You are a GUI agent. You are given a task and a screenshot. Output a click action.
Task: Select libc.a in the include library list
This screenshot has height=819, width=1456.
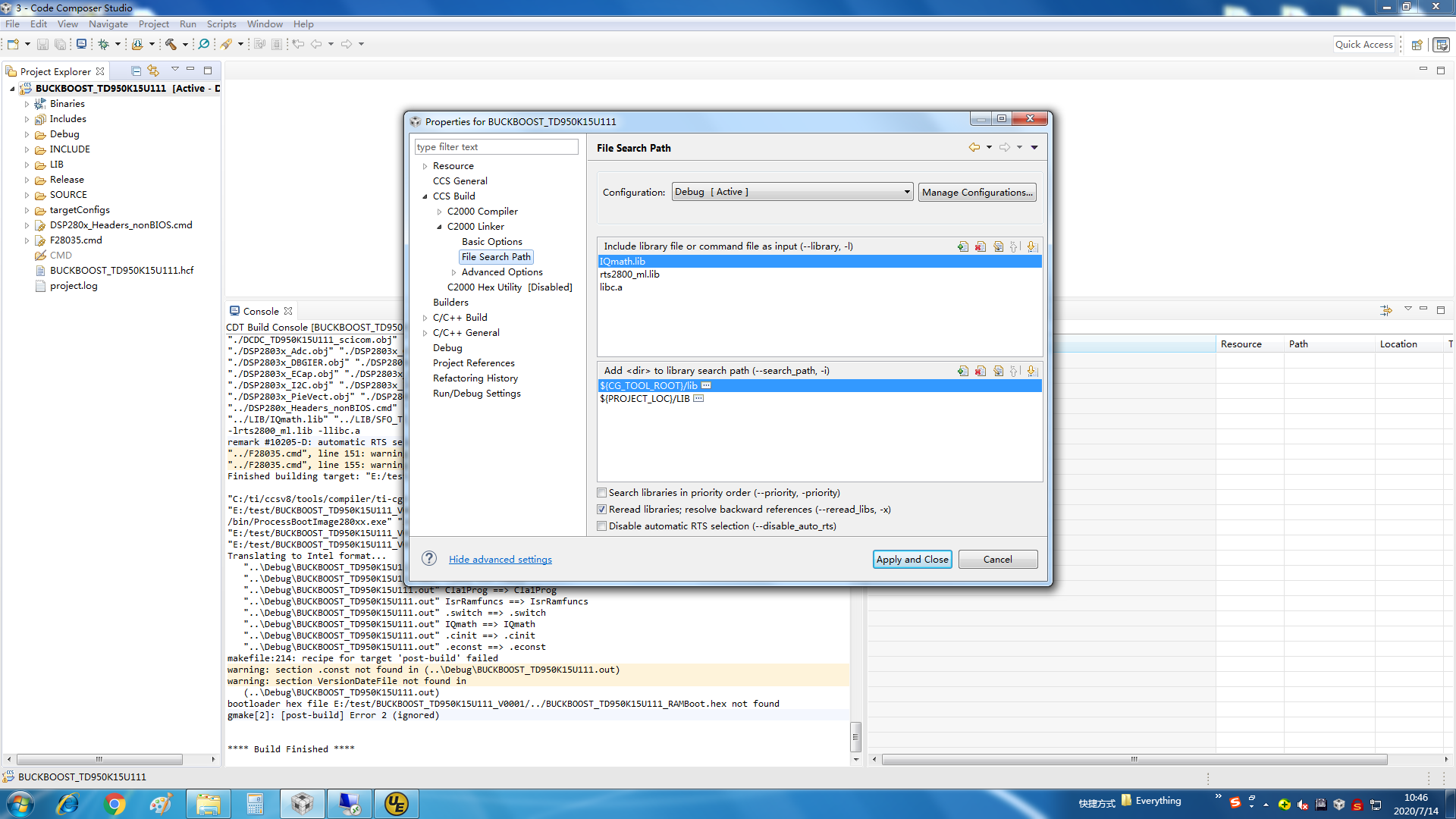[x=610, y=287]
